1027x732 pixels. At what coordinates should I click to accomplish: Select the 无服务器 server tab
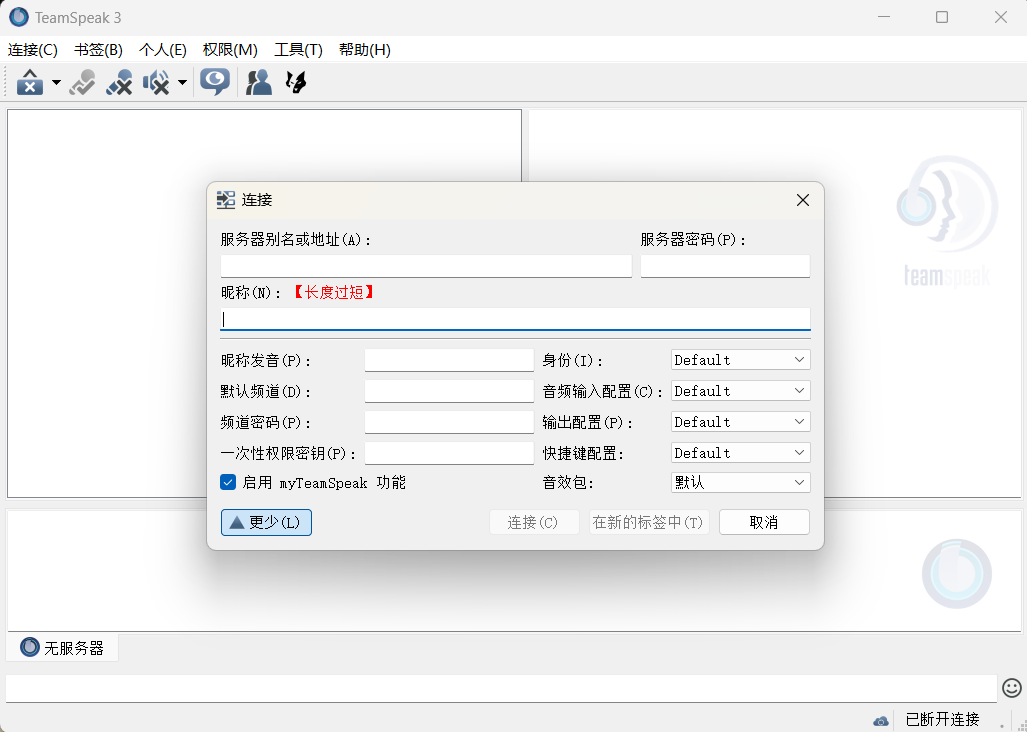(62, 648)
